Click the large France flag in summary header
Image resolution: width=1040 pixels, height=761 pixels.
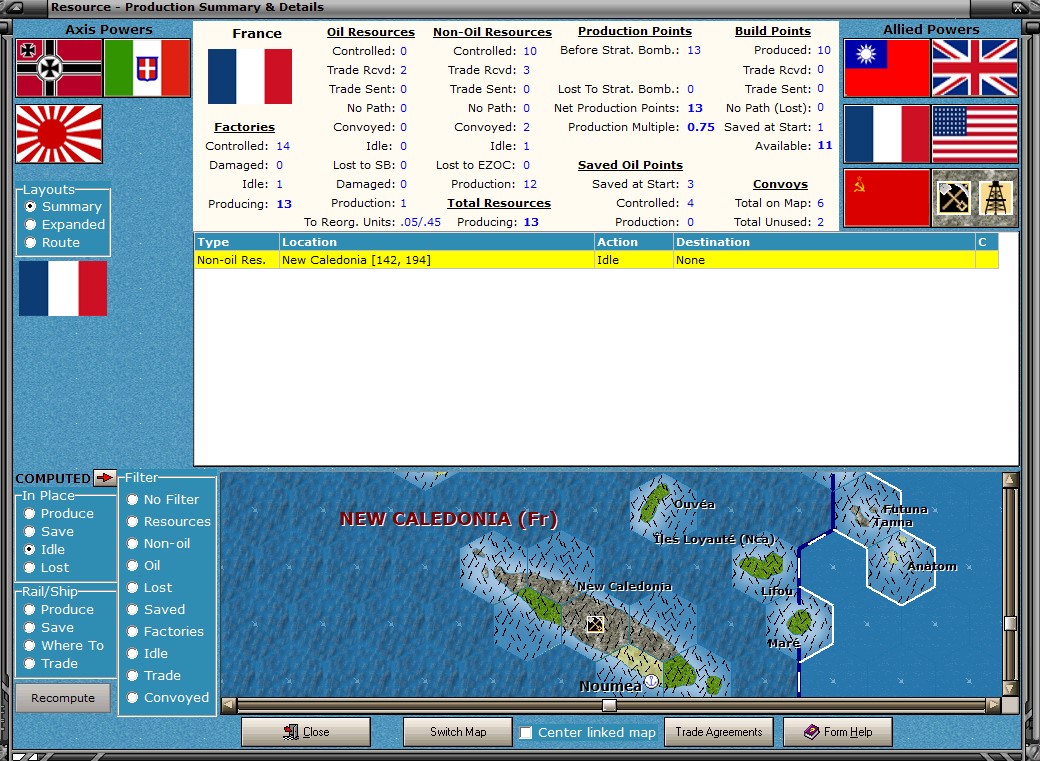coord(250,76)
